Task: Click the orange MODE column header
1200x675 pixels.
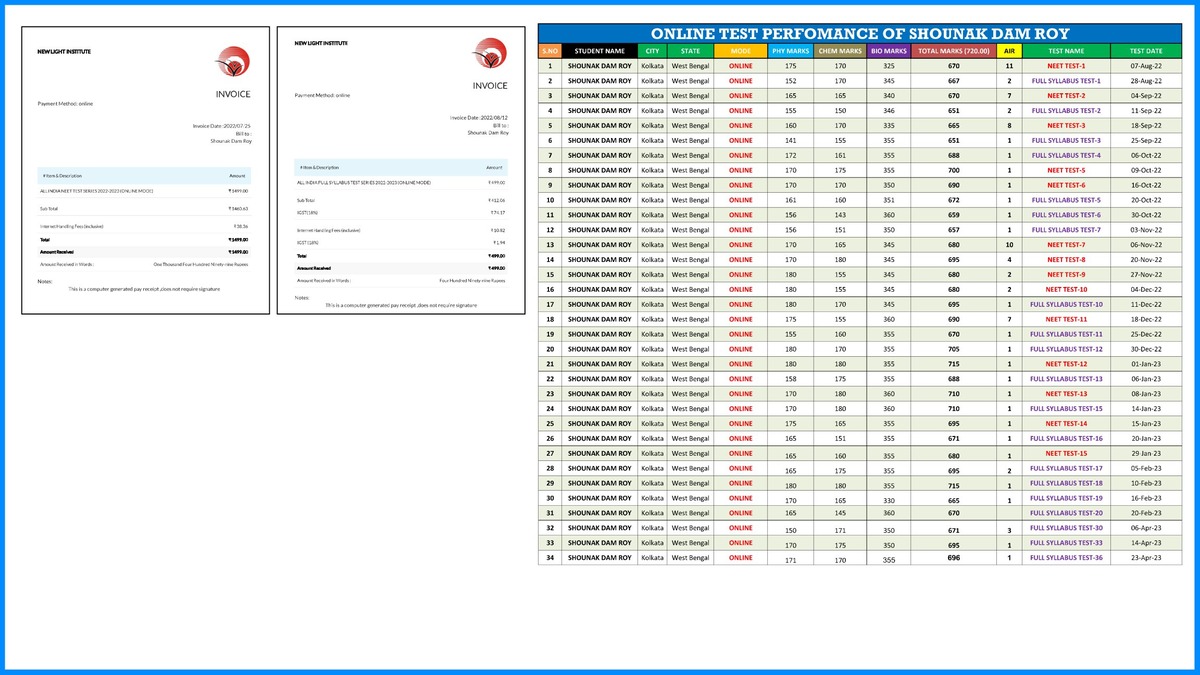Action: [740, 51]
